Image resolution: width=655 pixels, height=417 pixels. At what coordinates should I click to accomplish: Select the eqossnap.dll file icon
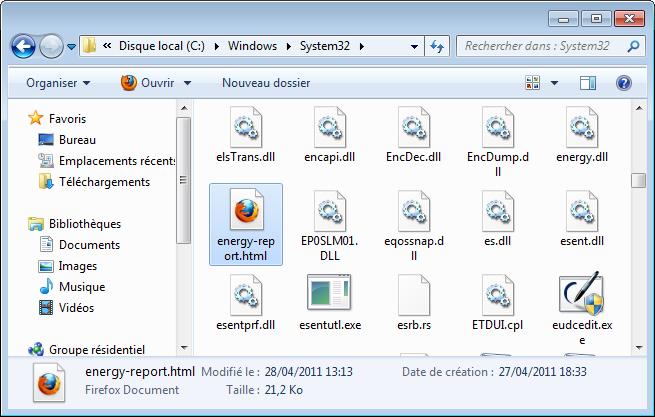coord(414,211)
